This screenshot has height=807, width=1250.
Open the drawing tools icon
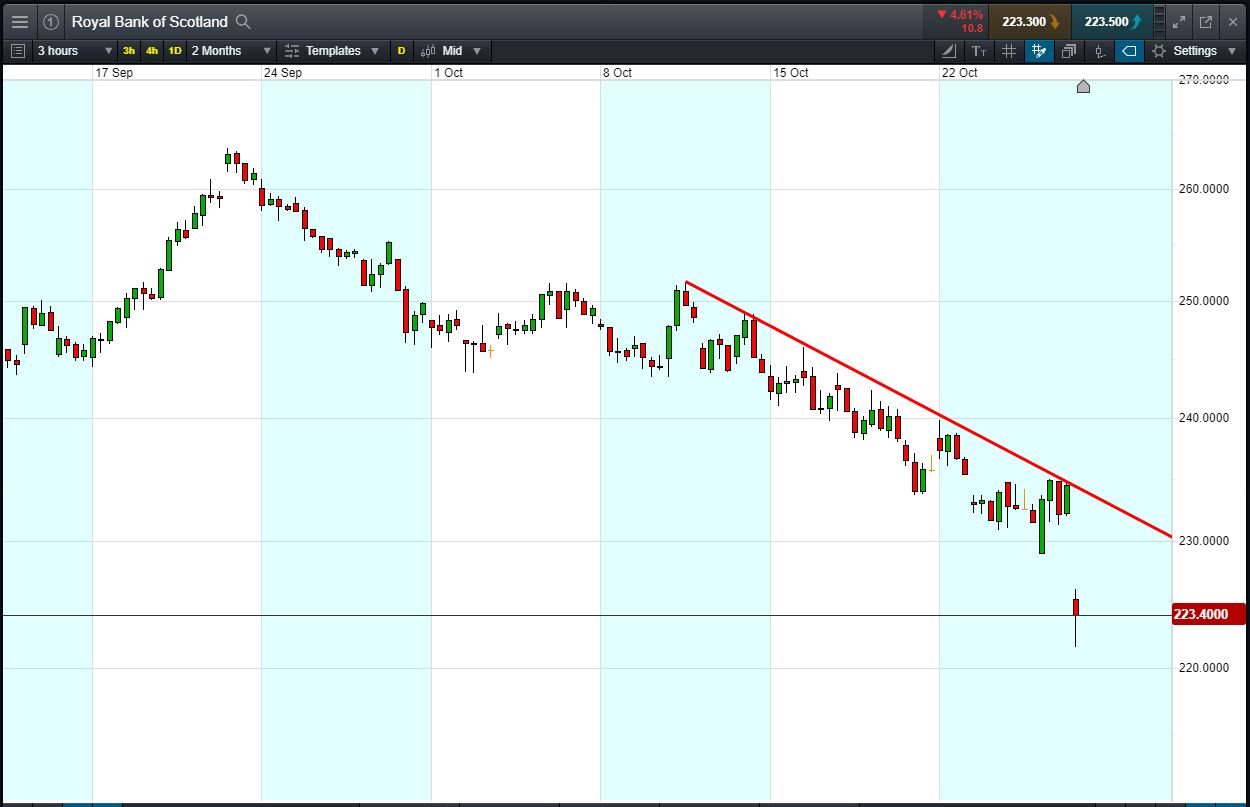tap(949, 51)
